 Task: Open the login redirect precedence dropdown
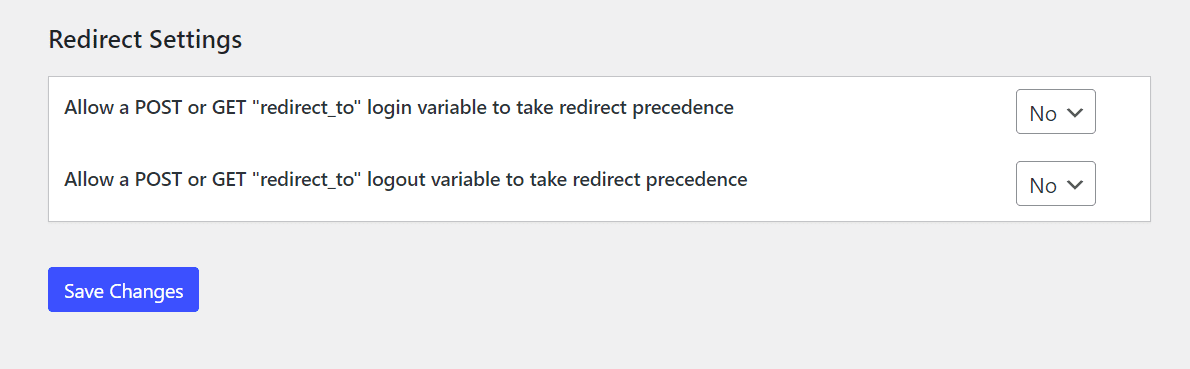coord(1055,112)
